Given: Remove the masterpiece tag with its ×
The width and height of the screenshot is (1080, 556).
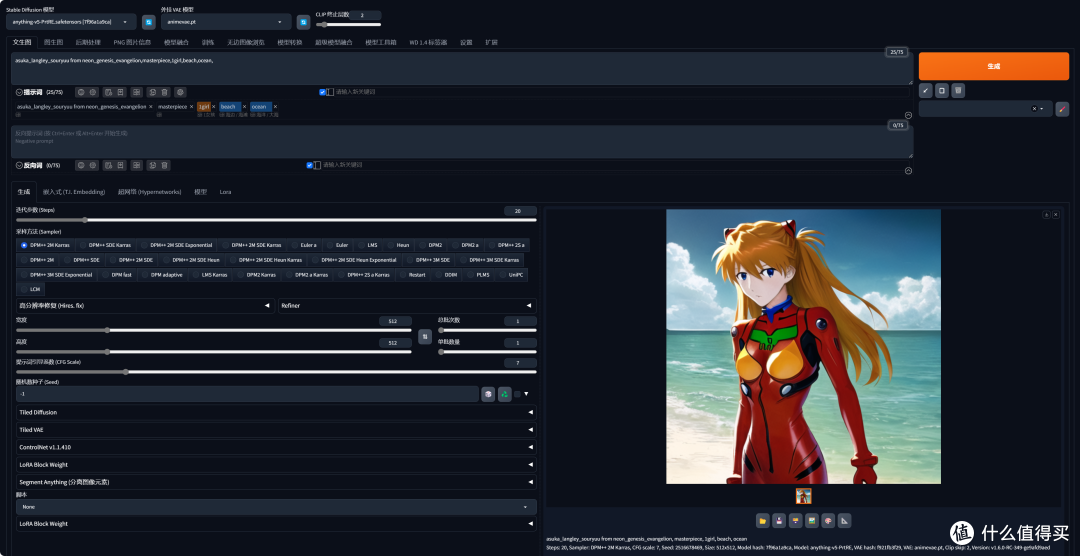Looking at the screenshot, I should tap(191, 107).
